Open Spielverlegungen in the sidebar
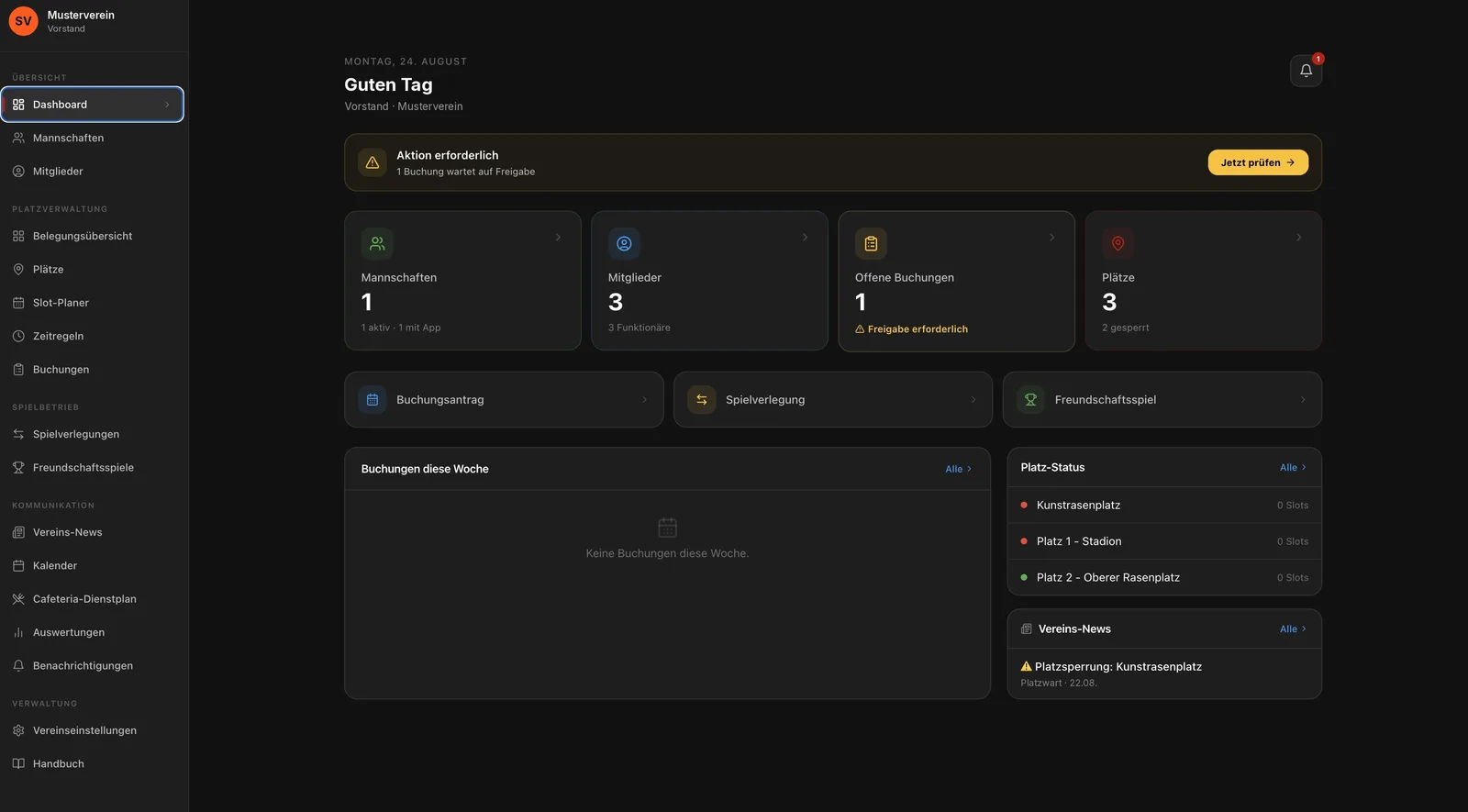This screenshot has width=1468, height=812. click(92, 434)
